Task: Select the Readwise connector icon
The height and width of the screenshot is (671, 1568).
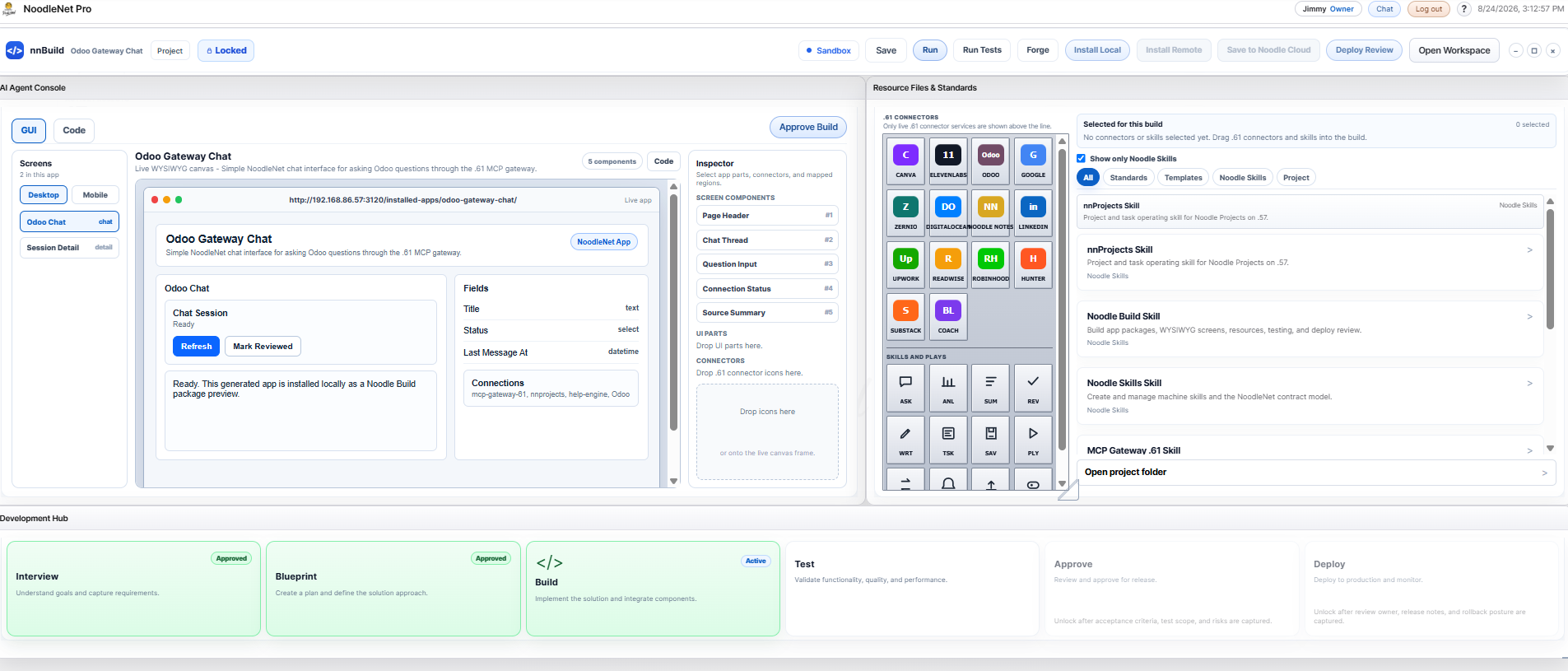Action: click(948, 265)
